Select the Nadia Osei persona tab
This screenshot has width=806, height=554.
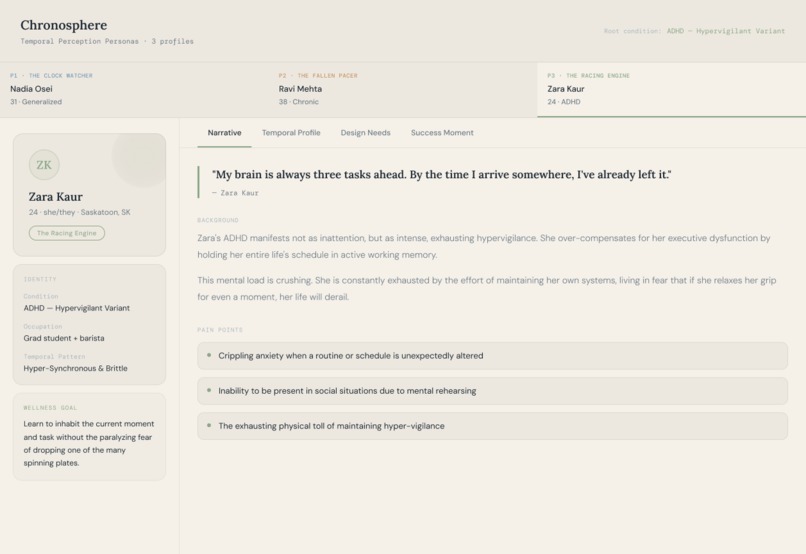tap(134, 90)
